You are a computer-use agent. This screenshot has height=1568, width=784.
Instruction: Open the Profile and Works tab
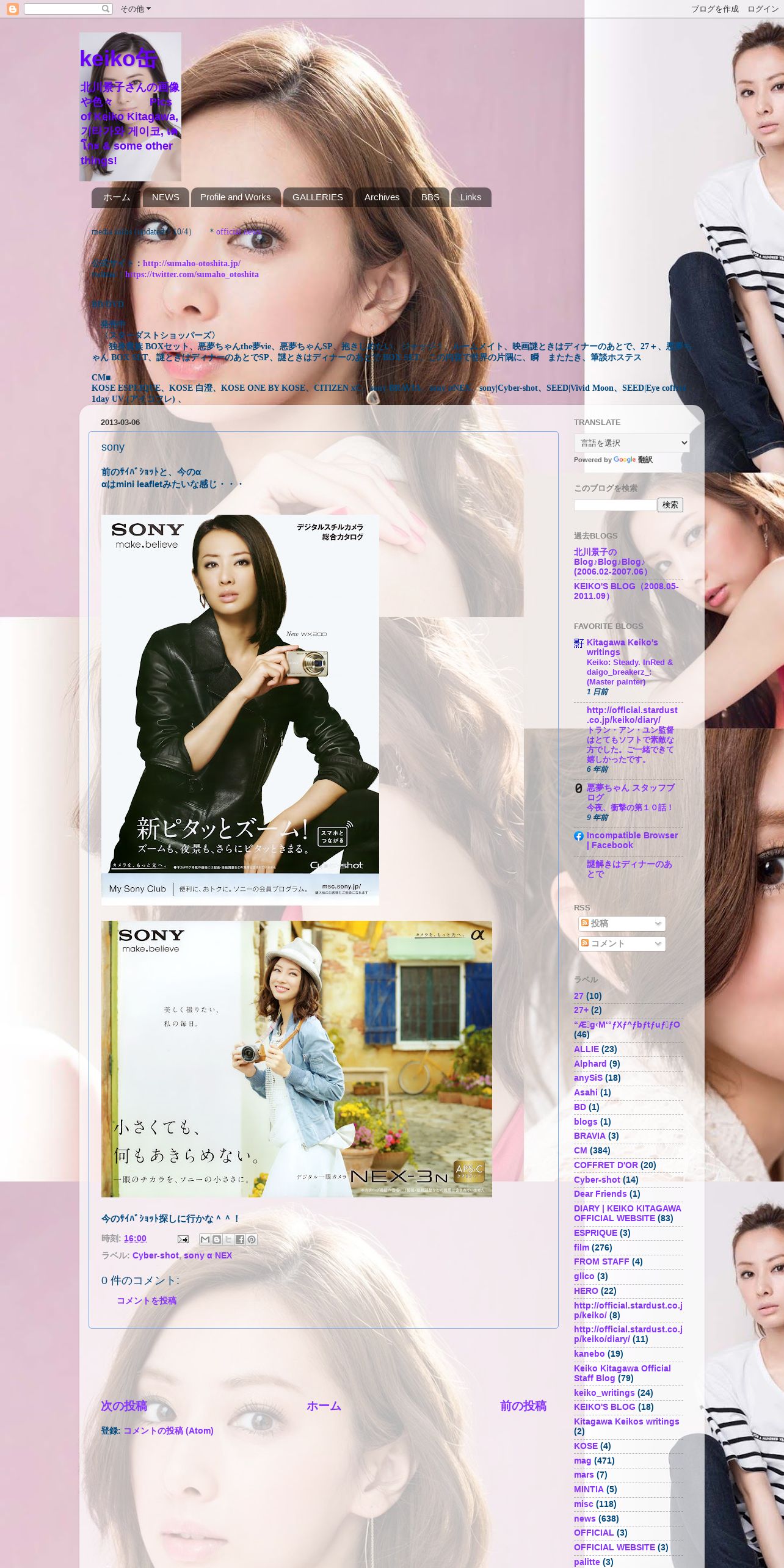(x=235, y=197)
